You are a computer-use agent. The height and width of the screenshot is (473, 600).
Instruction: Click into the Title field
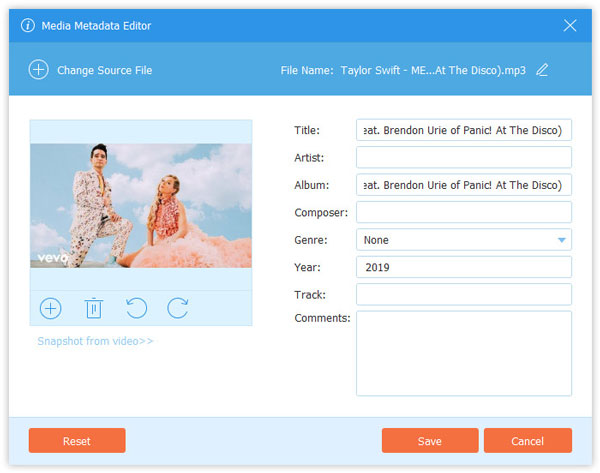pos(464,130)
